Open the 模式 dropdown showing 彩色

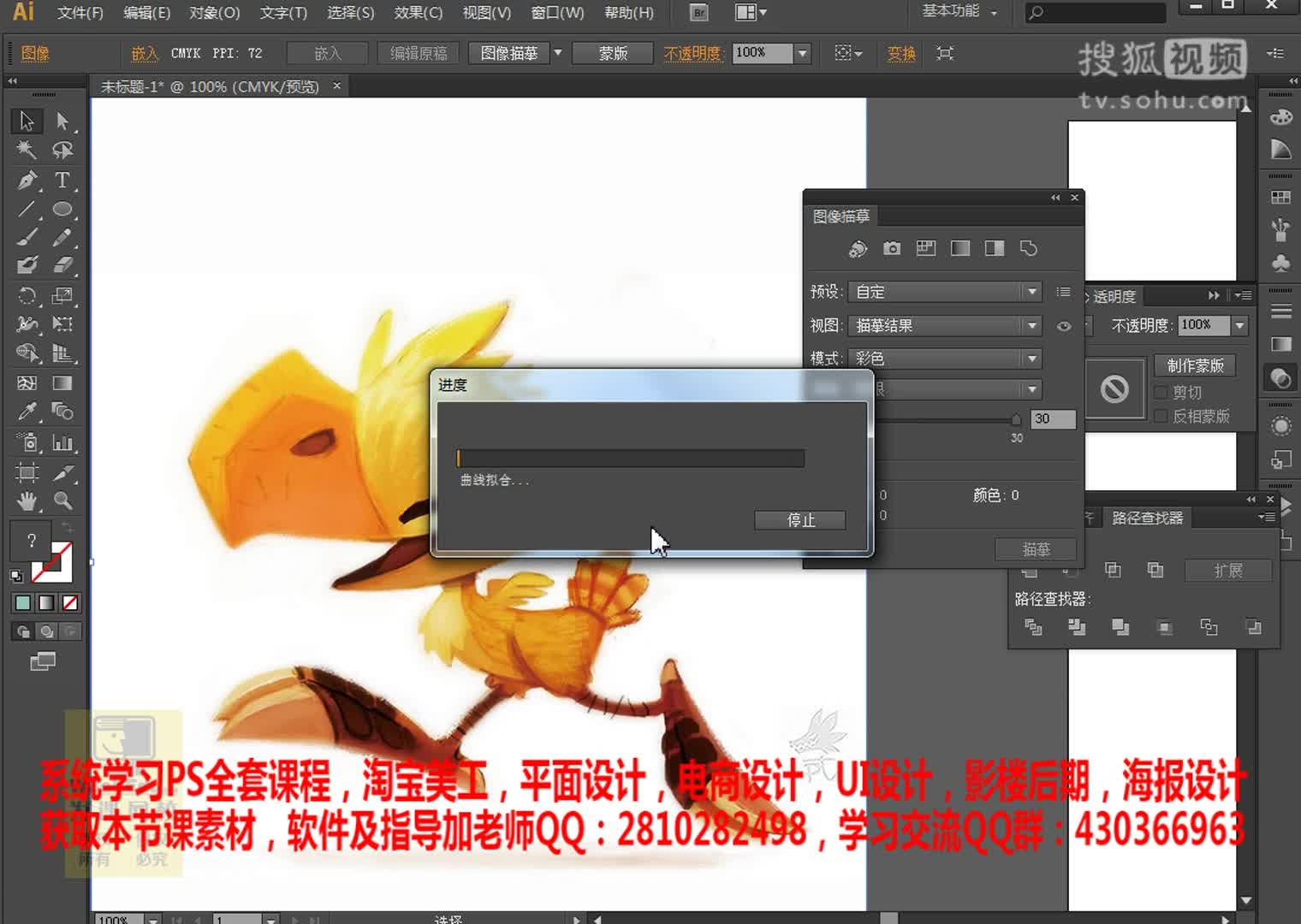945,358
